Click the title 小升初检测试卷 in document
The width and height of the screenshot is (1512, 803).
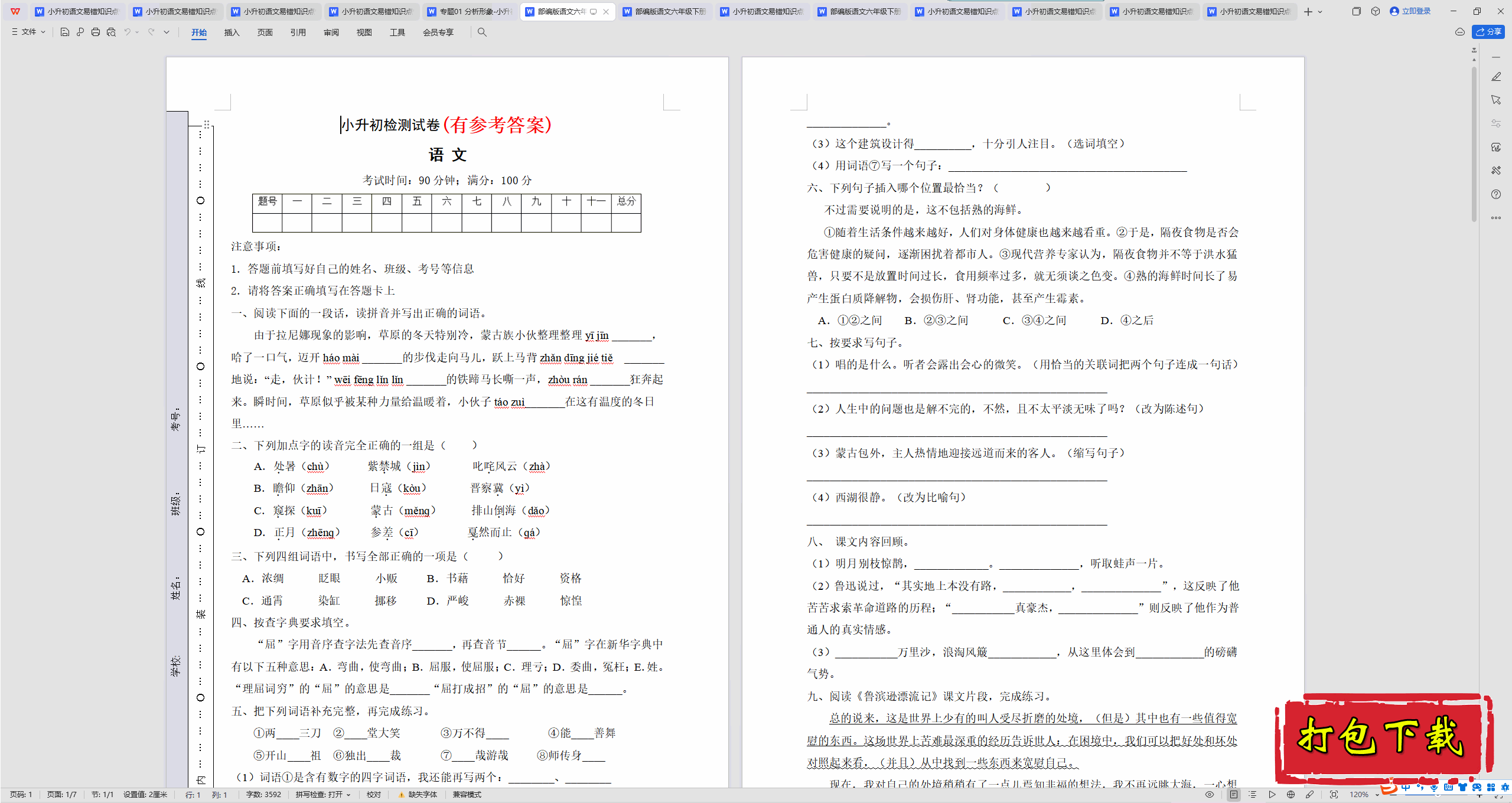(391, 125)
